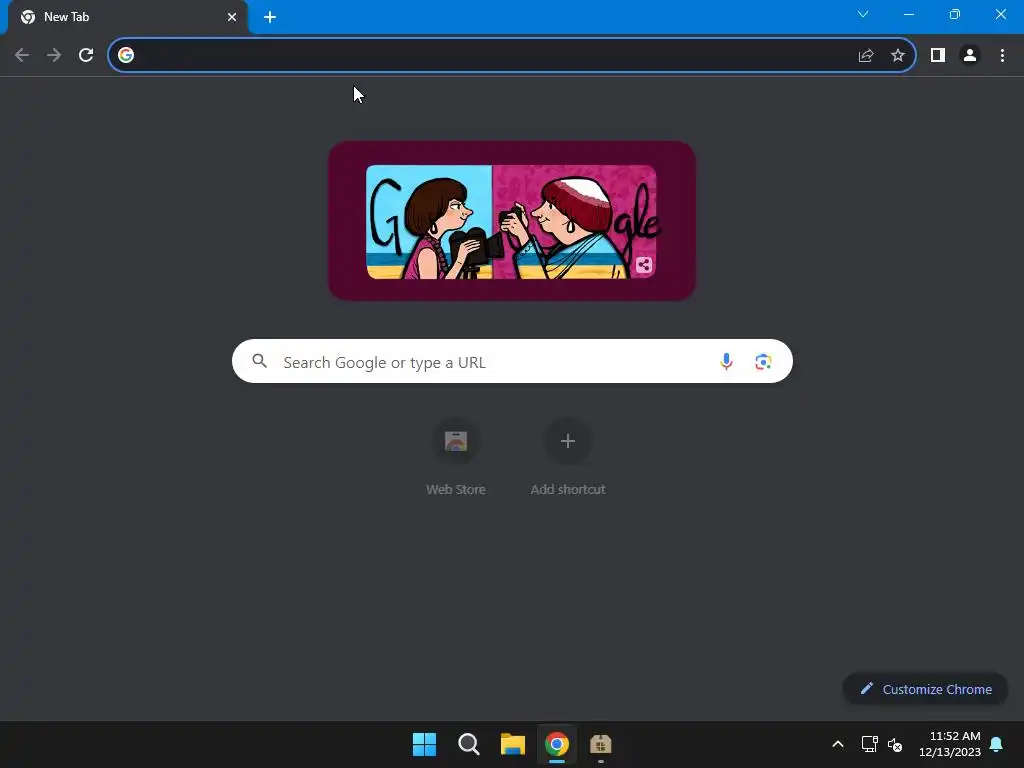Open the package app in taskbar

601,744
